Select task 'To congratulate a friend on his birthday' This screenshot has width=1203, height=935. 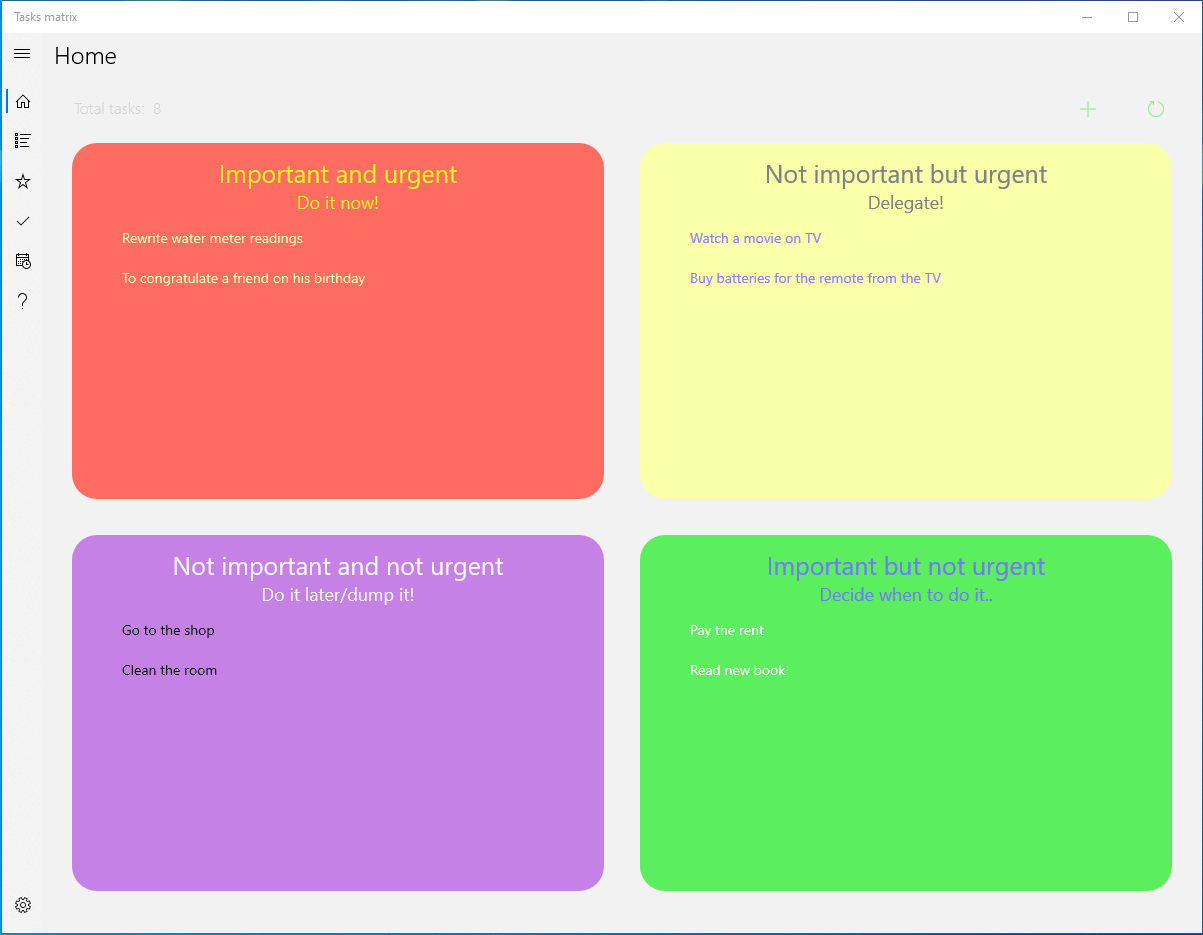point(244,278)
